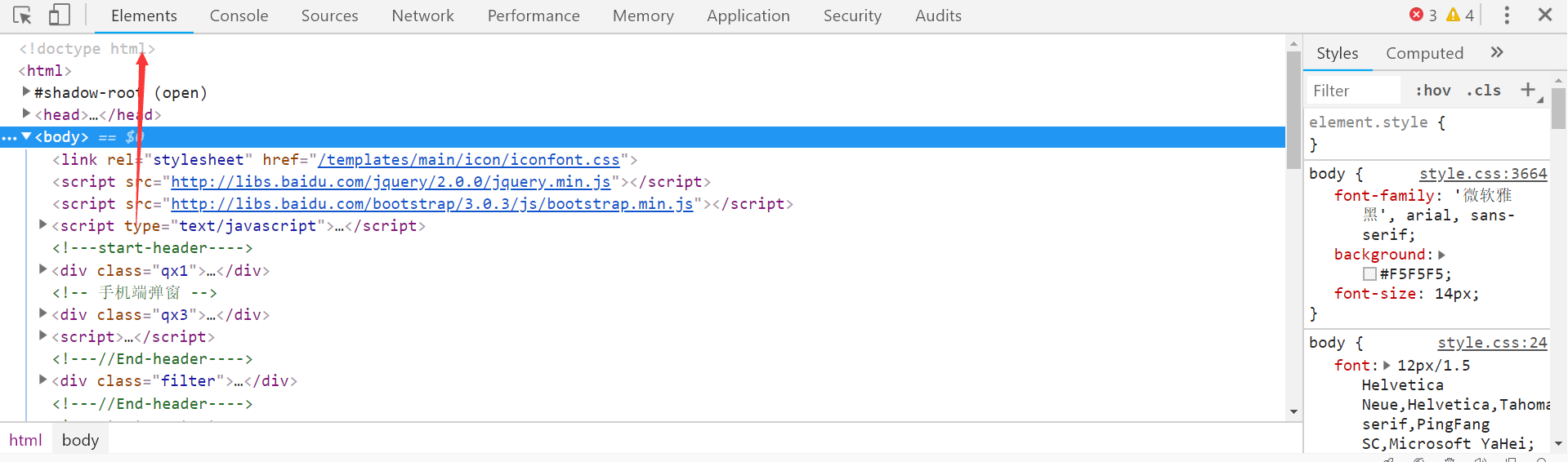Close DevTools with the X icon
The image size is (1568, 462).
1545,15
